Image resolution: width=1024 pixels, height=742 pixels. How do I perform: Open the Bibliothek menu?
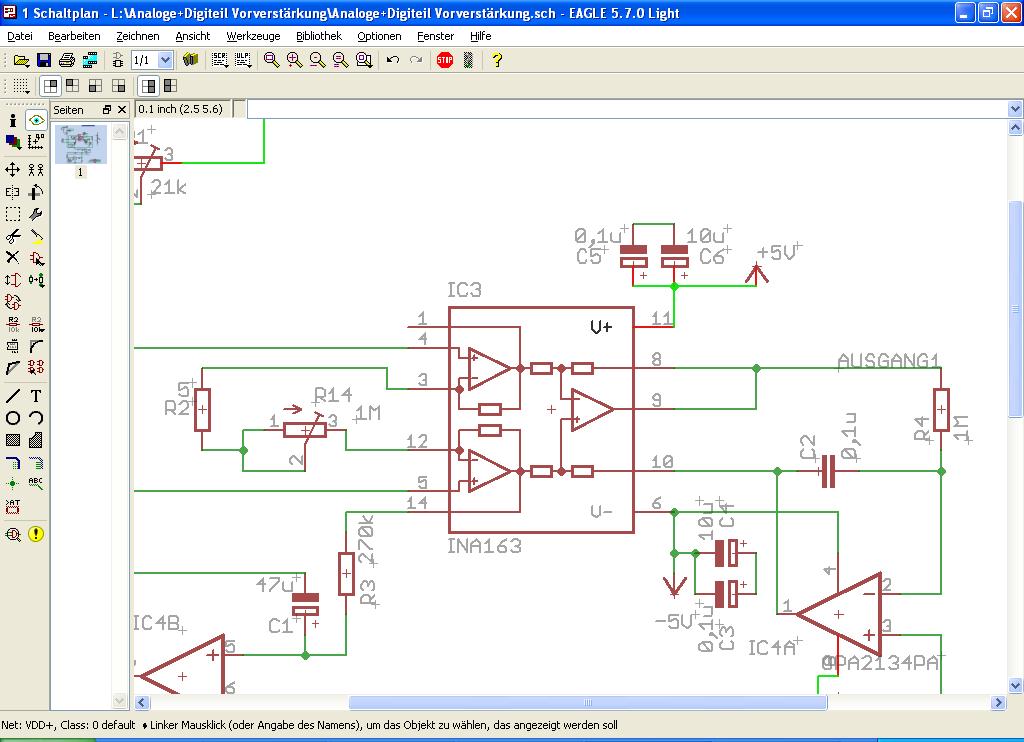click(319, 36)
